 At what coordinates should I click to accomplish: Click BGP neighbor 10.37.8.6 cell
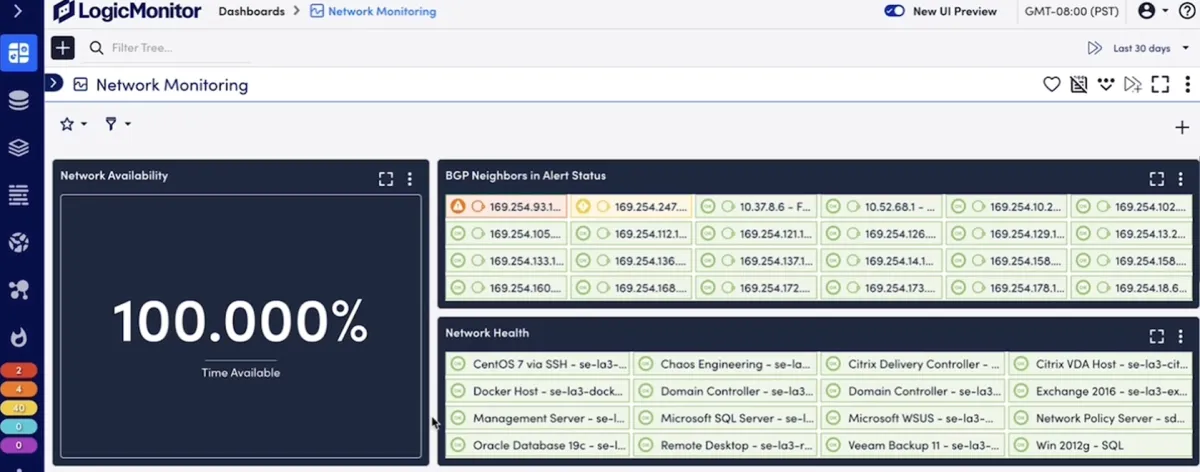(x=757, y=207)
